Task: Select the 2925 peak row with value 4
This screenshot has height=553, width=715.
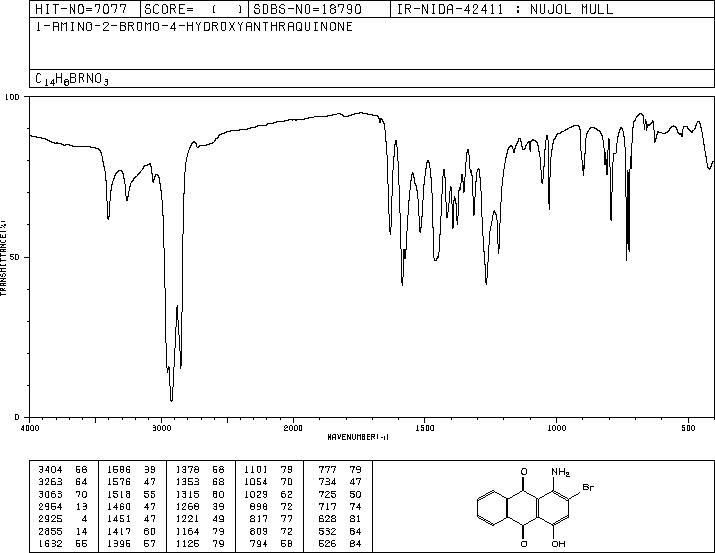Action: (62, 519)
